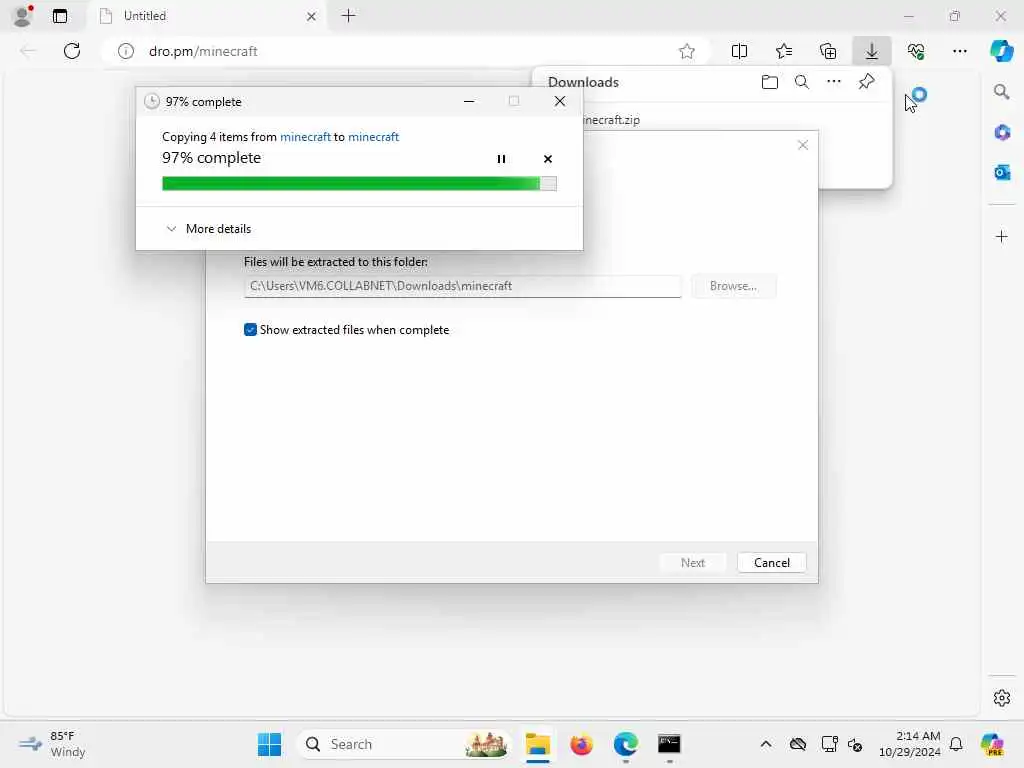Viewport: 1024px width, 768px height.
Task: Open the Collections icon
Action: pyautogui.click(x=828, y=51)
